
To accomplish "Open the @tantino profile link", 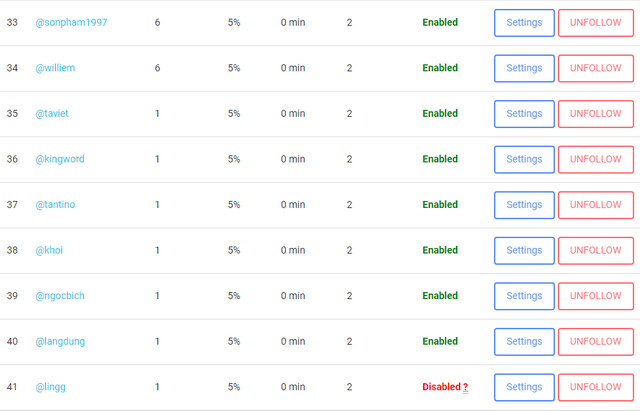I will pos(55,204).
